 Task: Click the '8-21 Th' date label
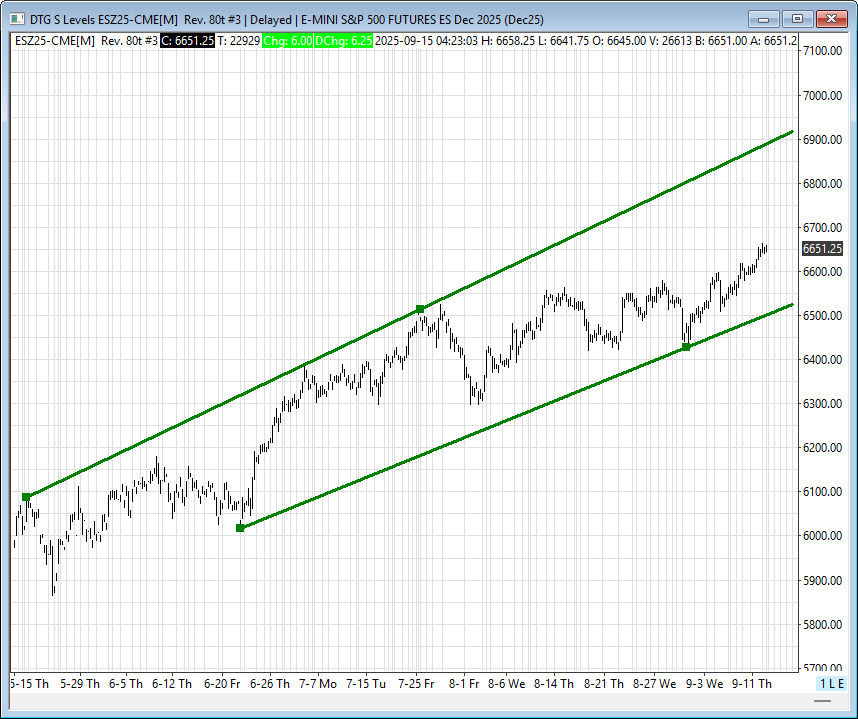(x=604, y=684)
